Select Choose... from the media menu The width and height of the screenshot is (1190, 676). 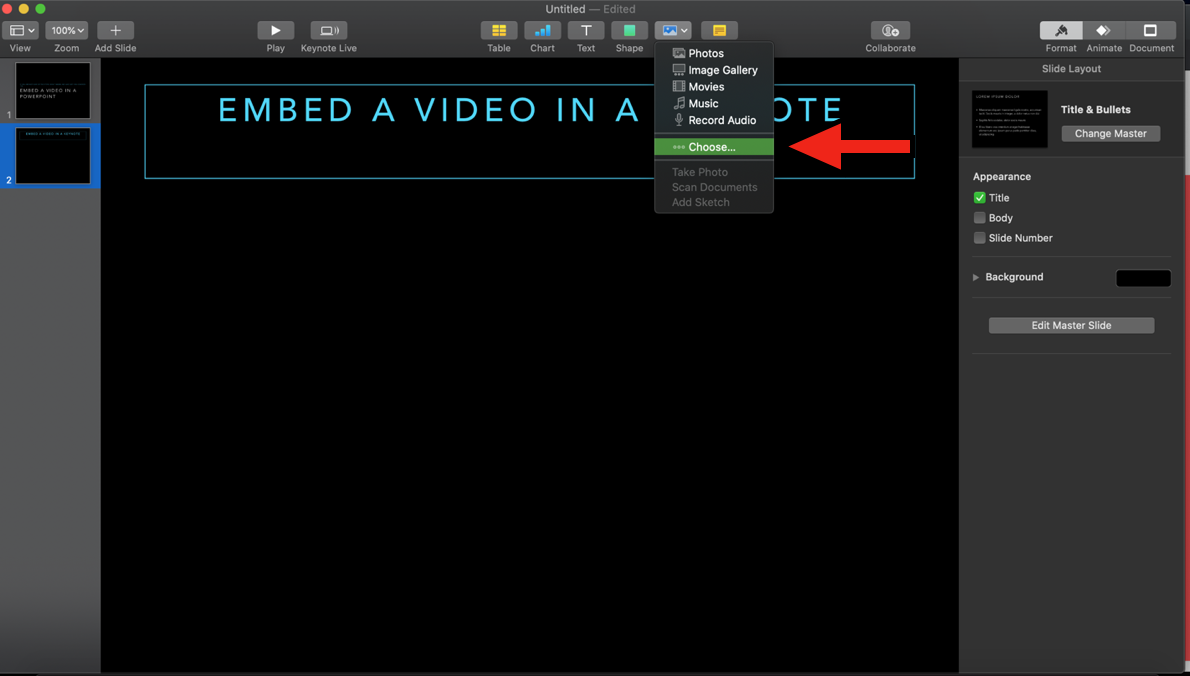[712, 147]
